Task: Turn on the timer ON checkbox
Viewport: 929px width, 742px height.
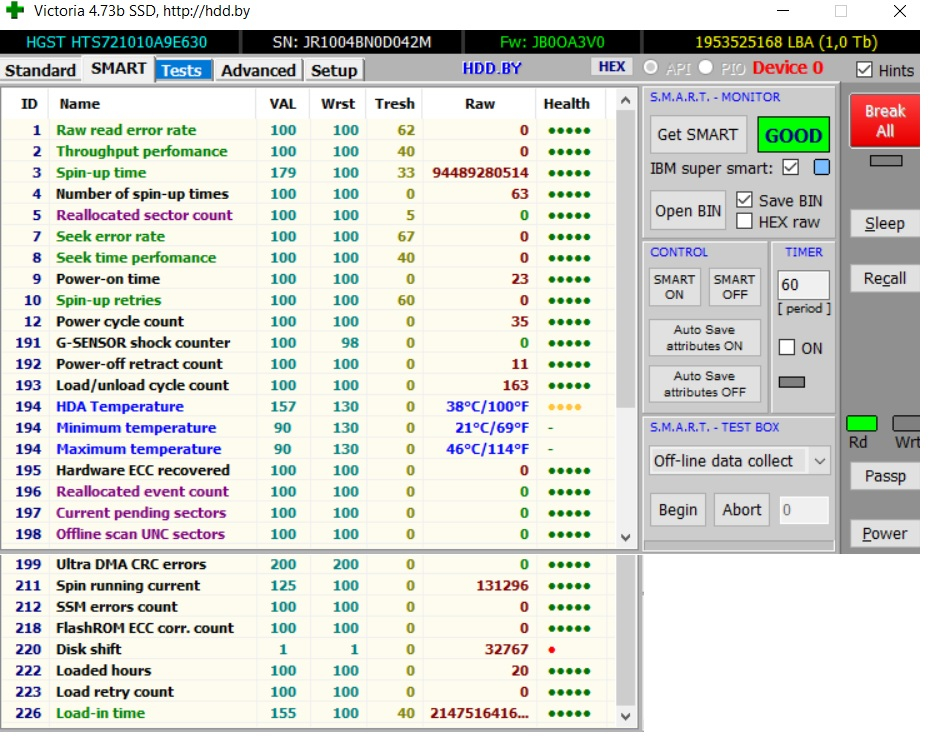Action: [x=788, y=348]
